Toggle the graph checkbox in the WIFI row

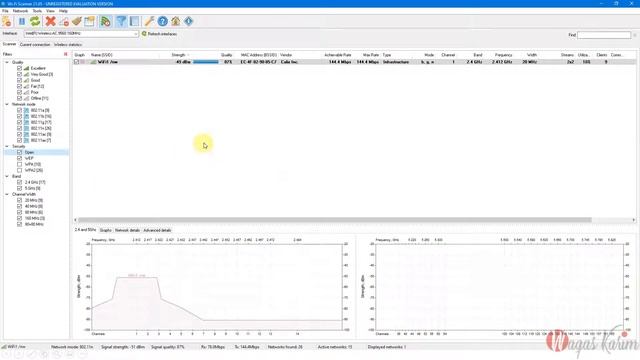click(x=76, y=62)
